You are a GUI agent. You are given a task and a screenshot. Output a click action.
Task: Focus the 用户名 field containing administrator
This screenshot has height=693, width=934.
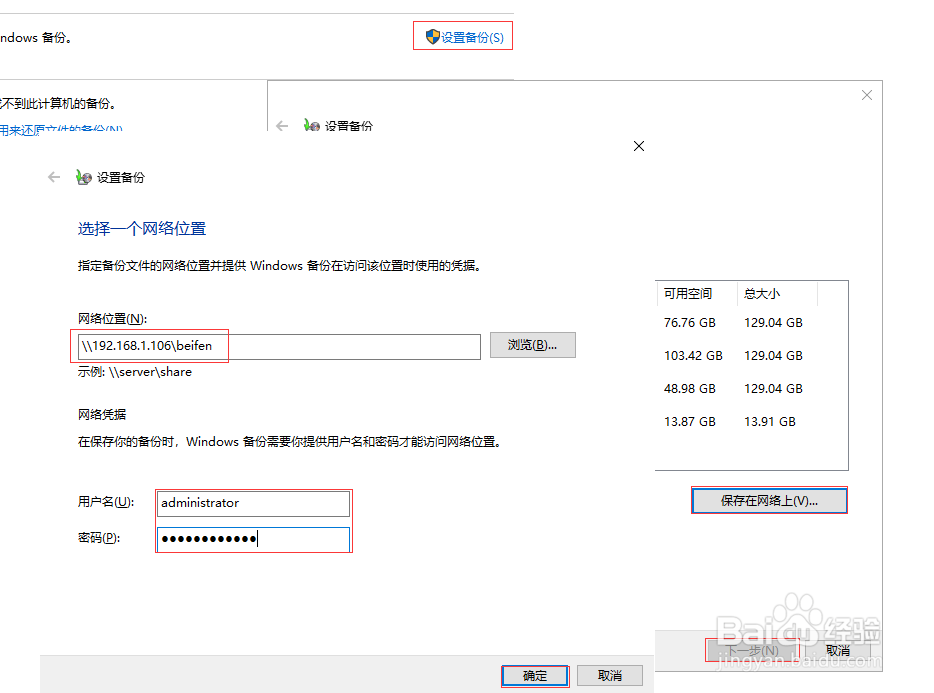pos(253,504)
